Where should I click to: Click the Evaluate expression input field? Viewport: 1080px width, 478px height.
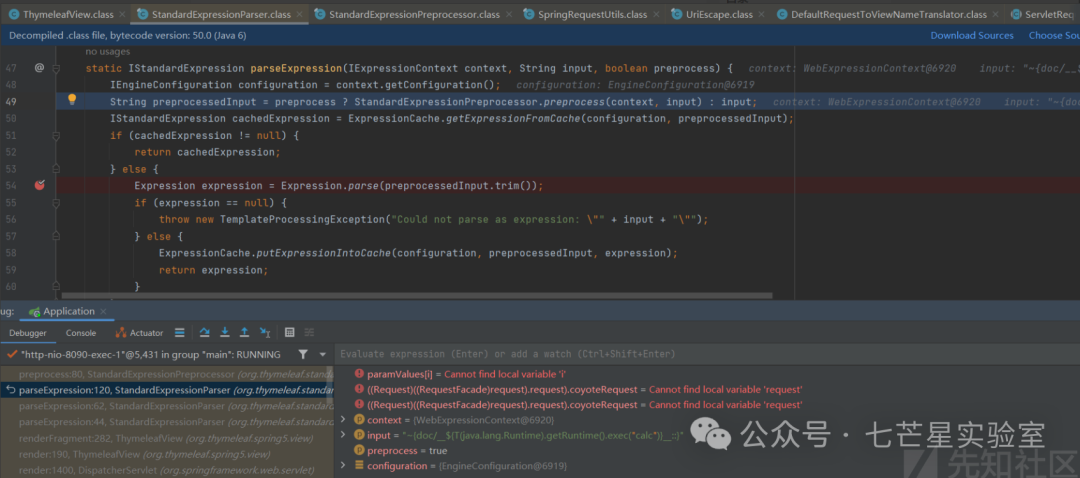tap(707, 354)
